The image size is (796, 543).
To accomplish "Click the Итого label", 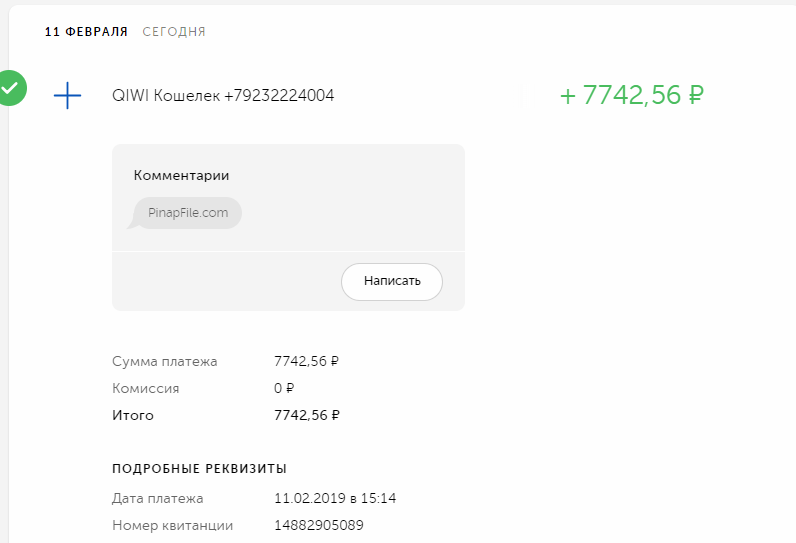I will (x=133, y=415).
